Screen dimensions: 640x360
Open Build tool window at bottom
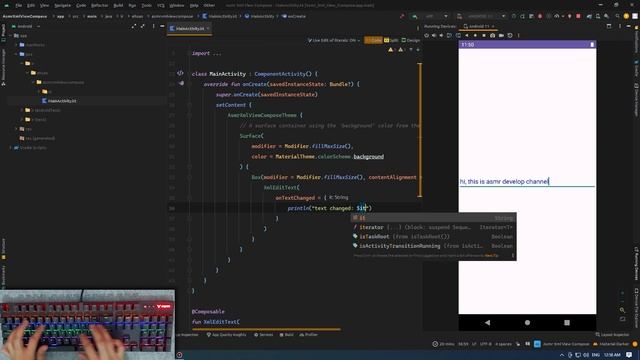(287, 335)
